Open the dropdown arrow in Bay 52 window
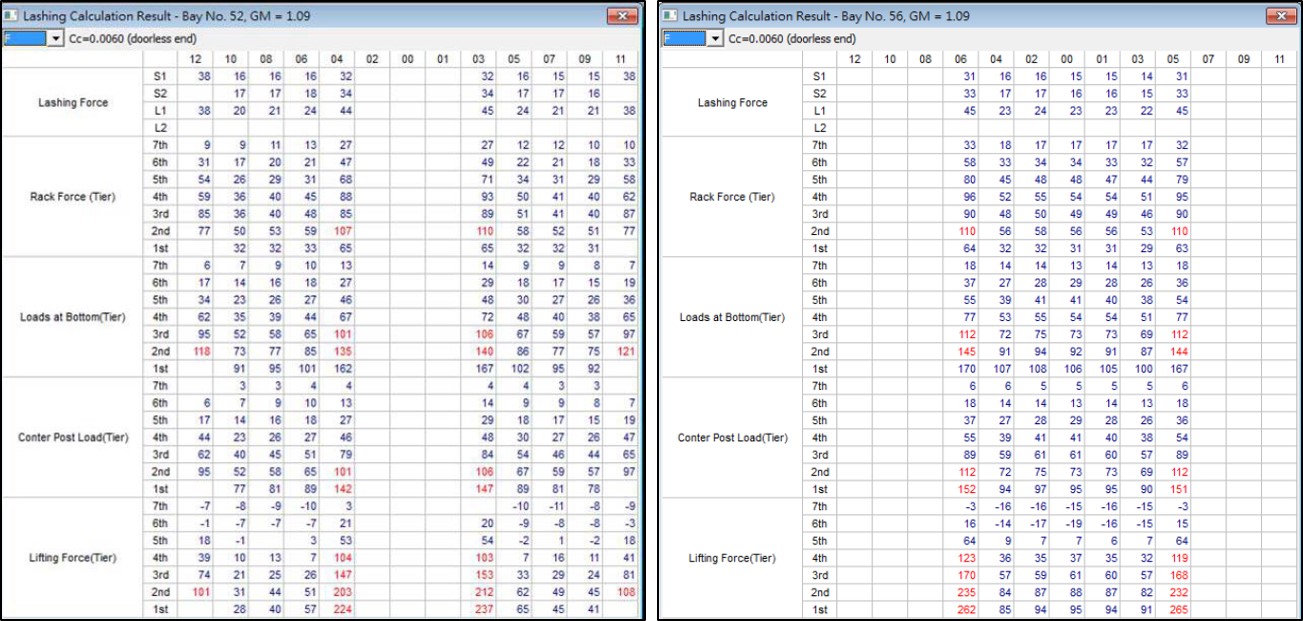1303x621 pixels. 55,38
